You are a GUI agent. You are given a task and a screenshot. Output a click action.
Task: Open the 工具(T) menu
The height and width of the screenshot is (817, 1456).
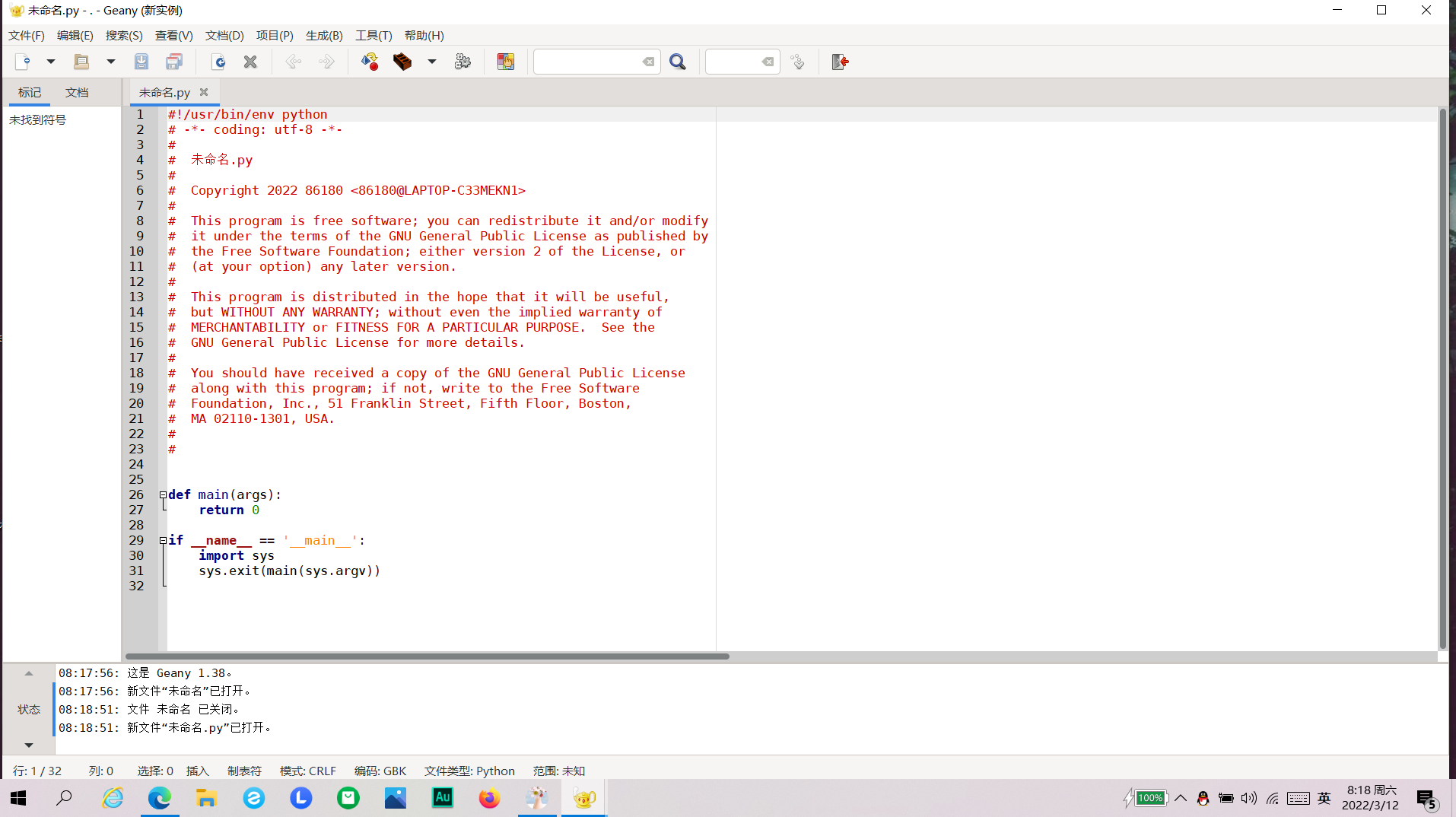(x=374, y=36)
